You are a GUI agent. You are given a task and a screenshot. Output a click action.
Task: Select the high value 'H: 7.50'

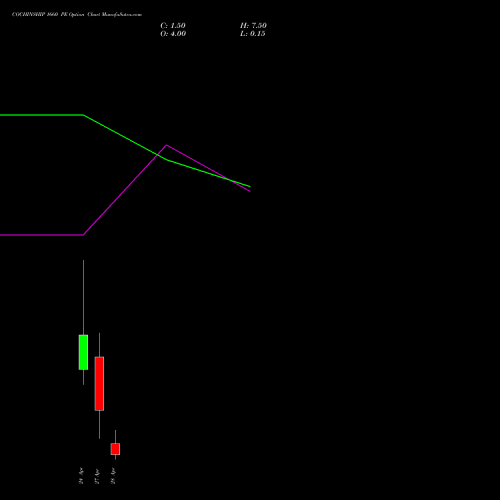click(253, 26)
